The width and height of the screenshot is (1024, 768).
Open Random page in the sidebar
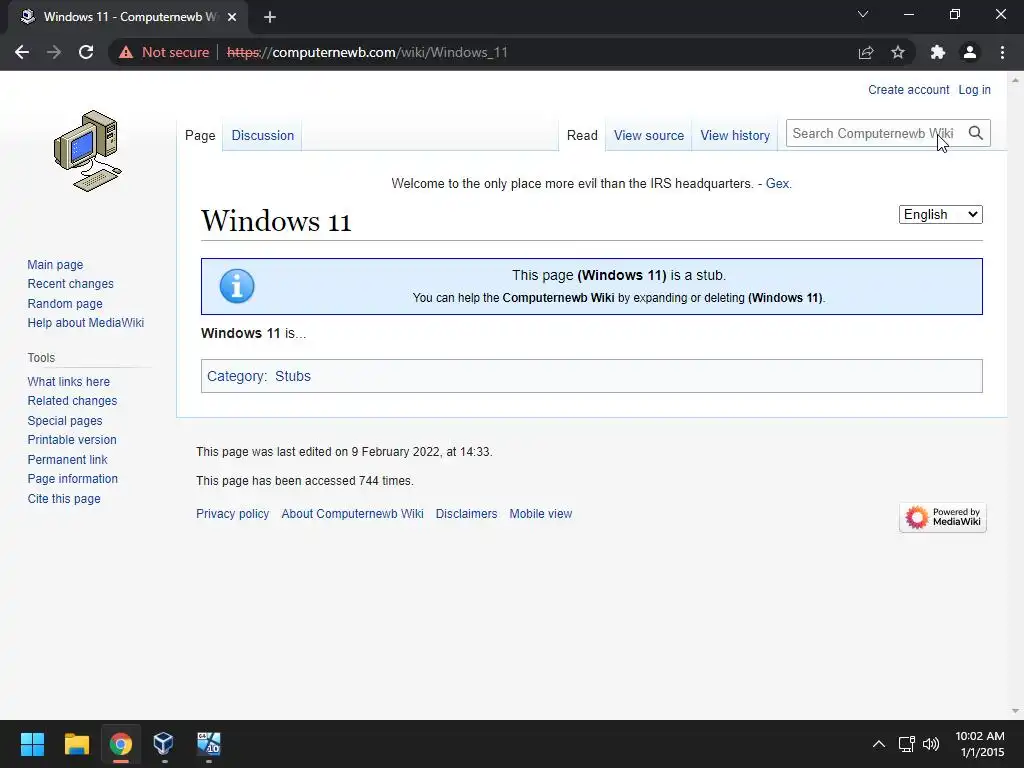pos(65,304)
